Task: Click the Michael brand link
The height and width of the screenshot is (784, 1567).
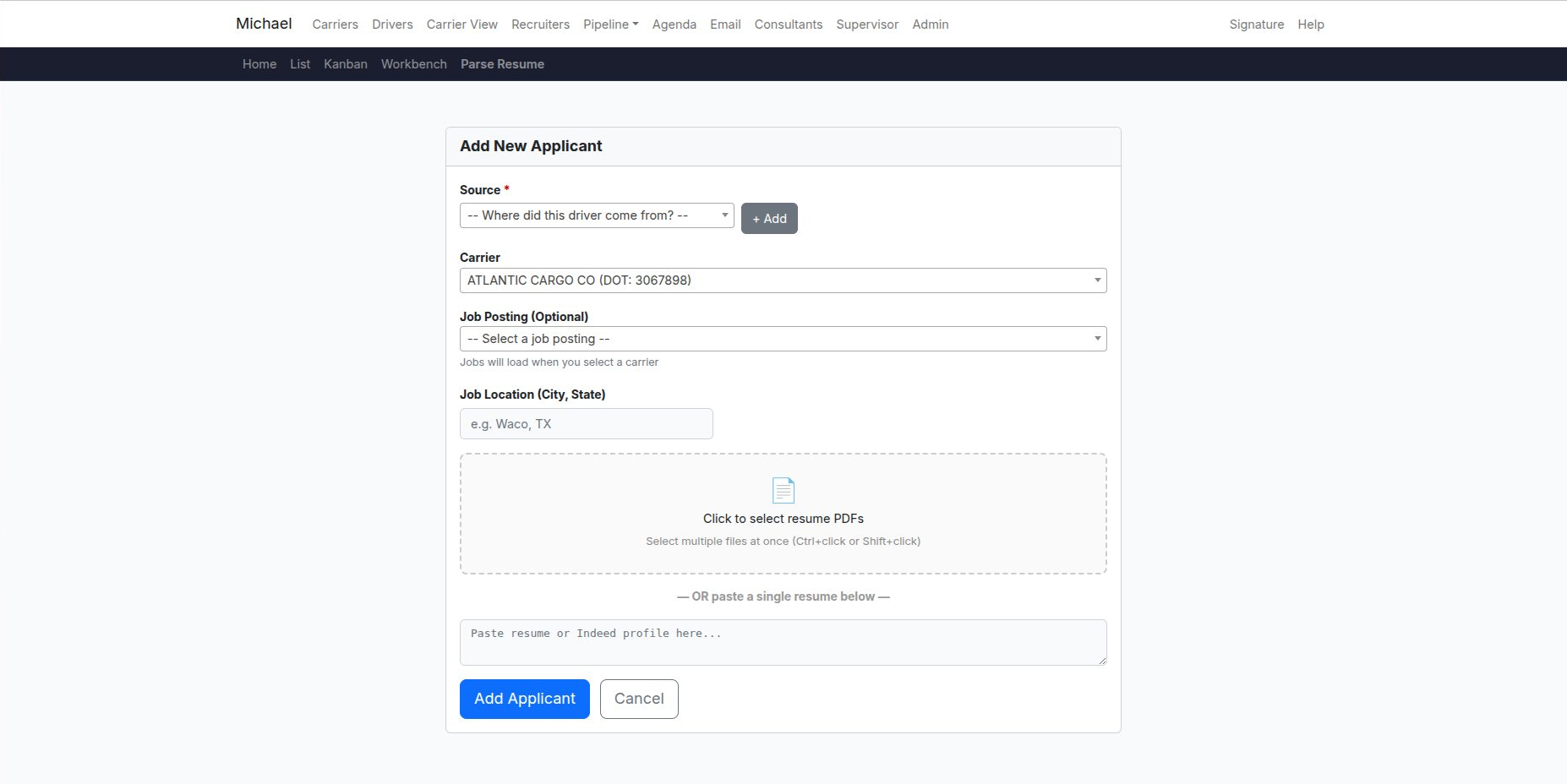Action: point(264,24)
